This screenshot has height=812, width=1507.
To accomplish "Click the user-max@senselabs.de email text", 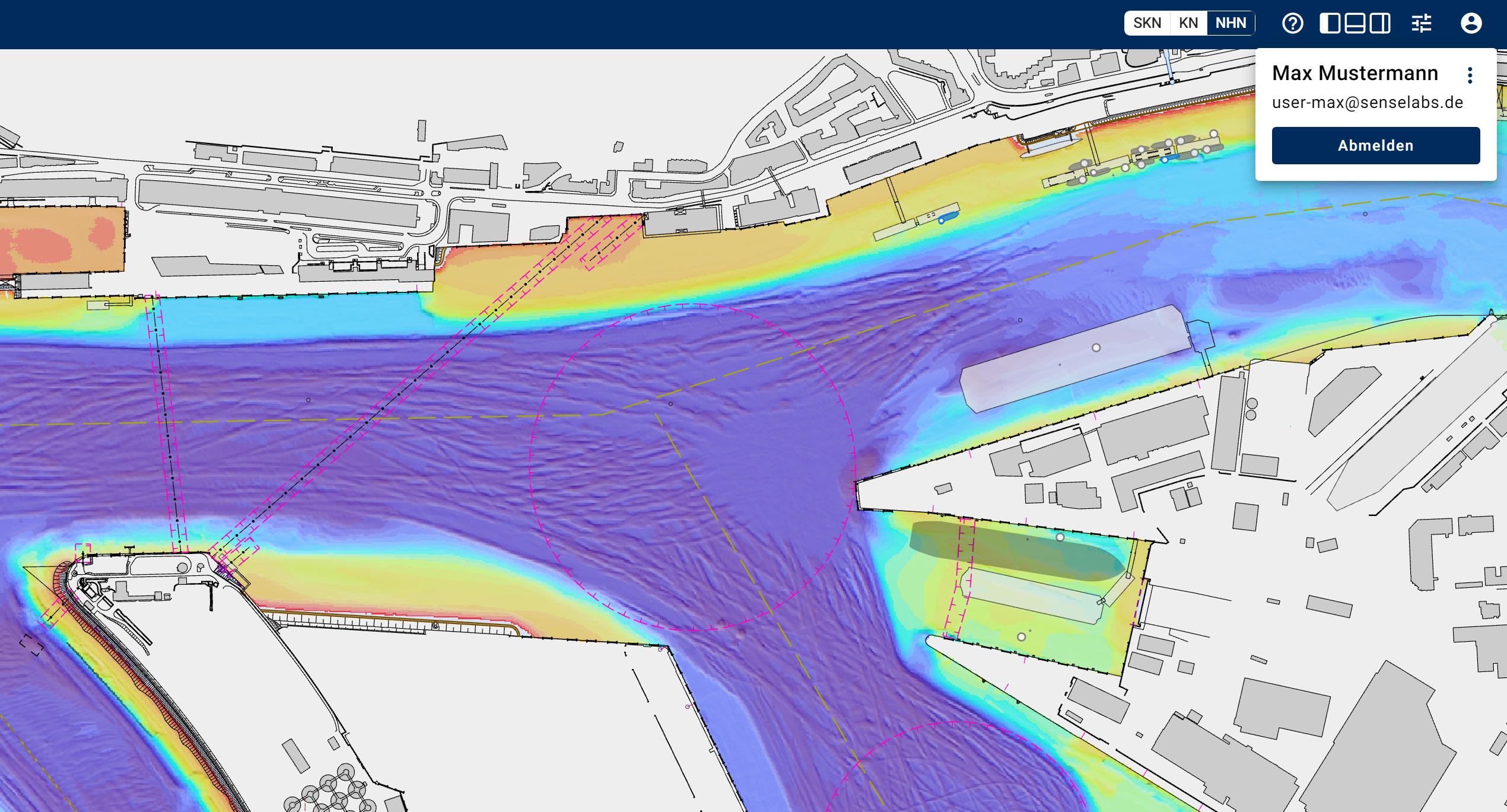I will pyautogui.click(x=1368, y=103).
